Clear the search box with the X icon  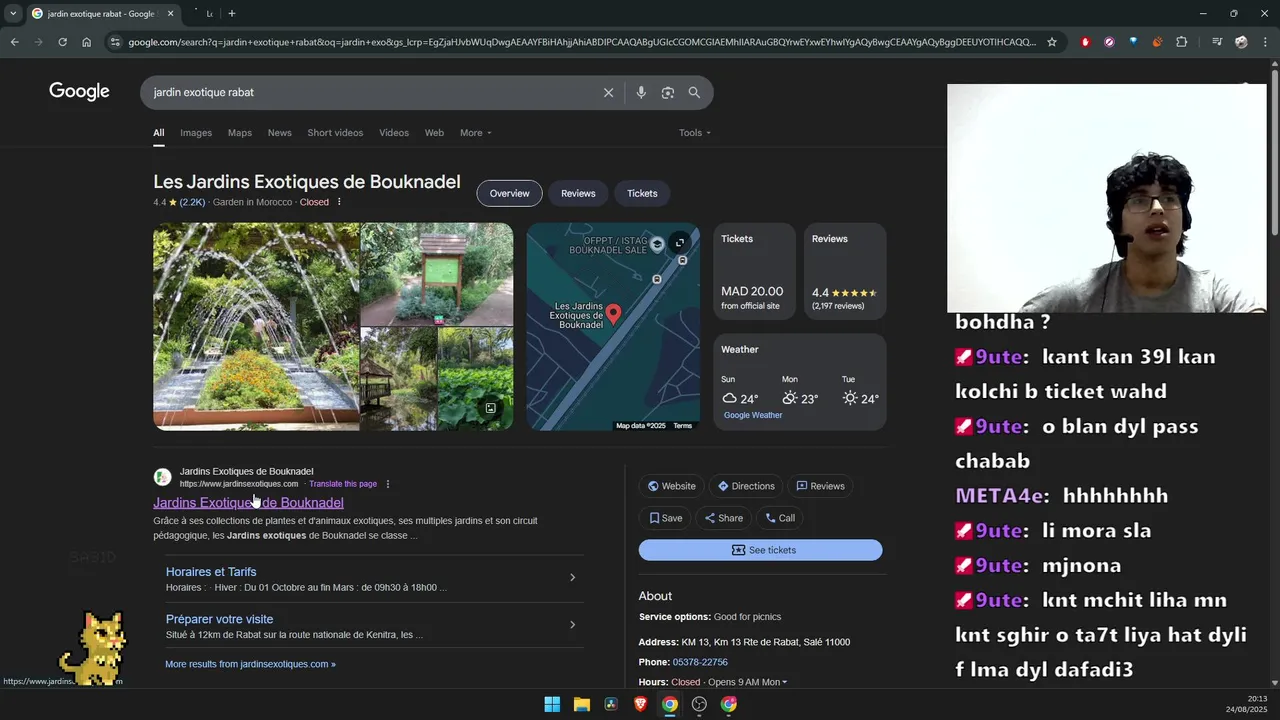tap(608, 92)
